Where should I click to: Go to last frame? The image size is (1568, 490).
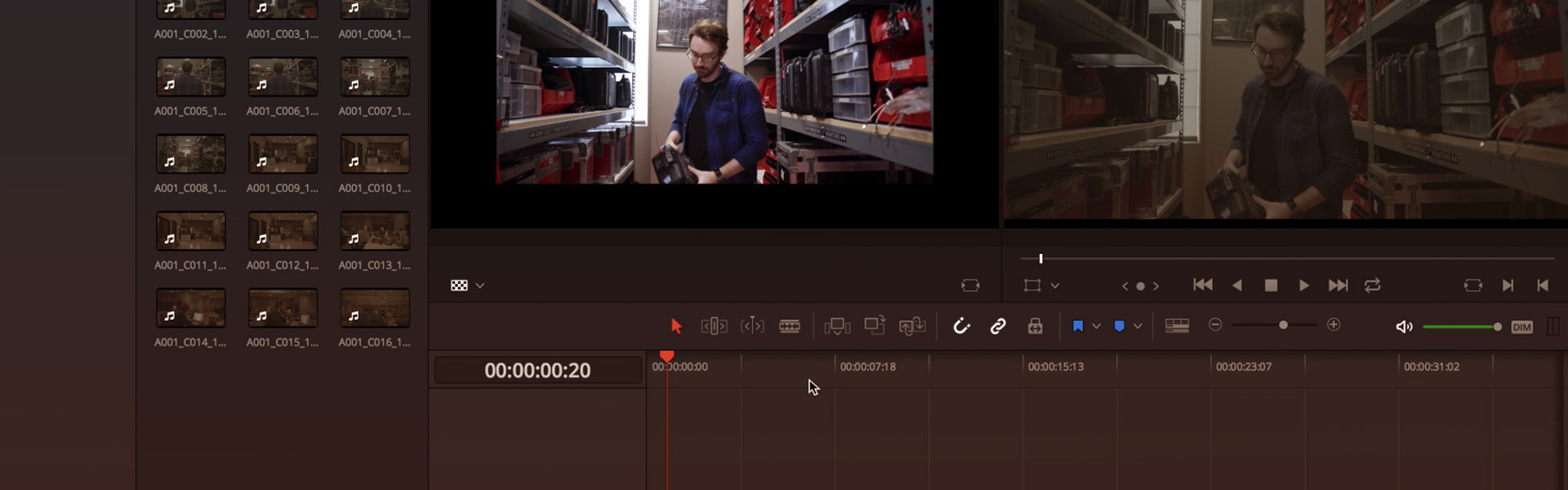1338,285
